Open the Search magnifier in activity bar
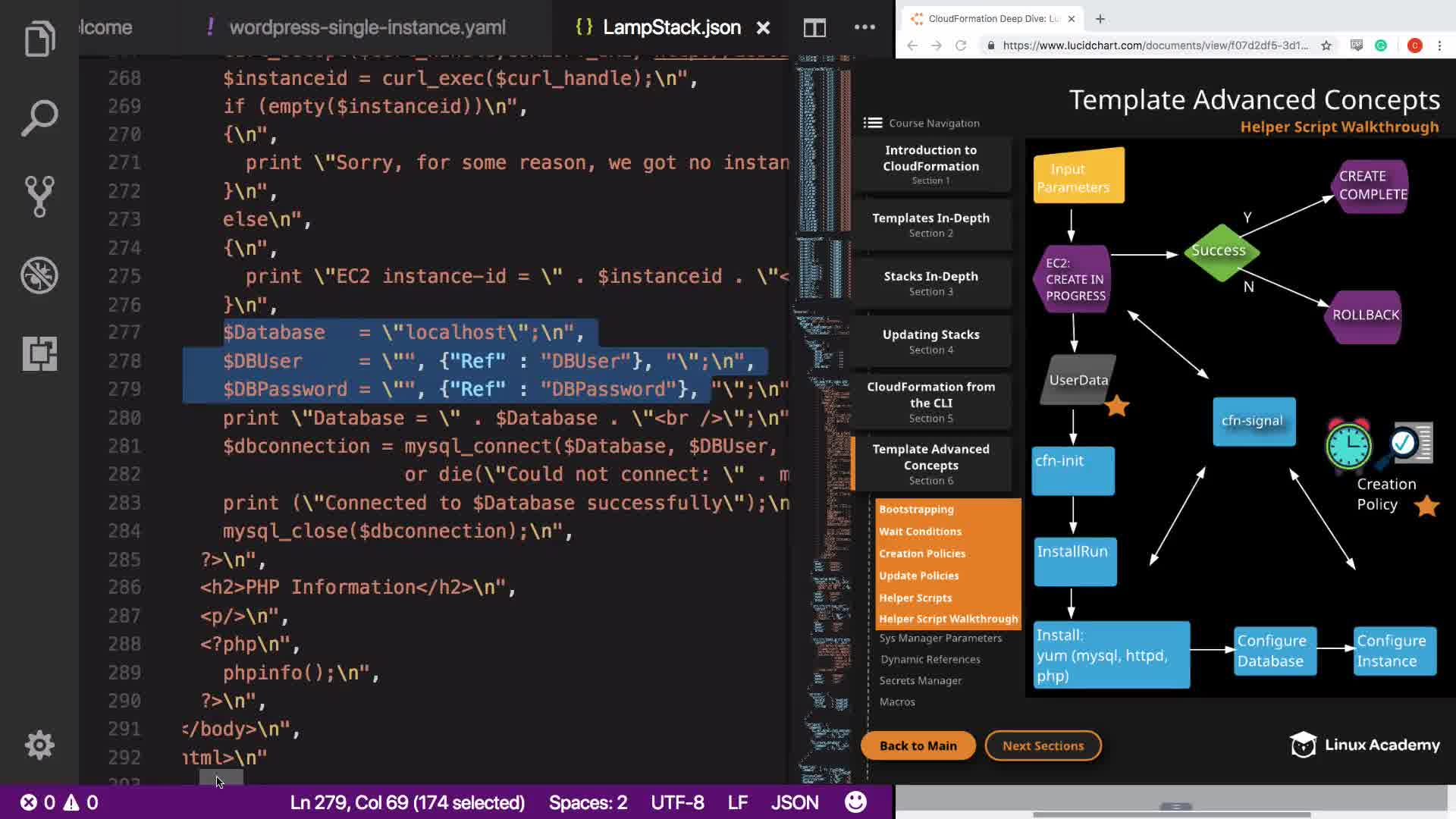Viewport: 1456px width, 819px height. (x=39, y=118)
